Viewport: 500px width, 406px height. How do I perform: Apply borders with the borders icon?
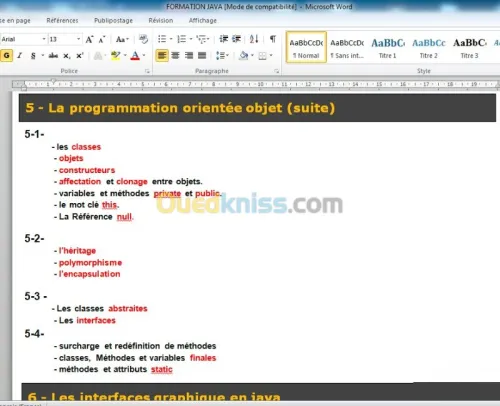click(263, 55)
